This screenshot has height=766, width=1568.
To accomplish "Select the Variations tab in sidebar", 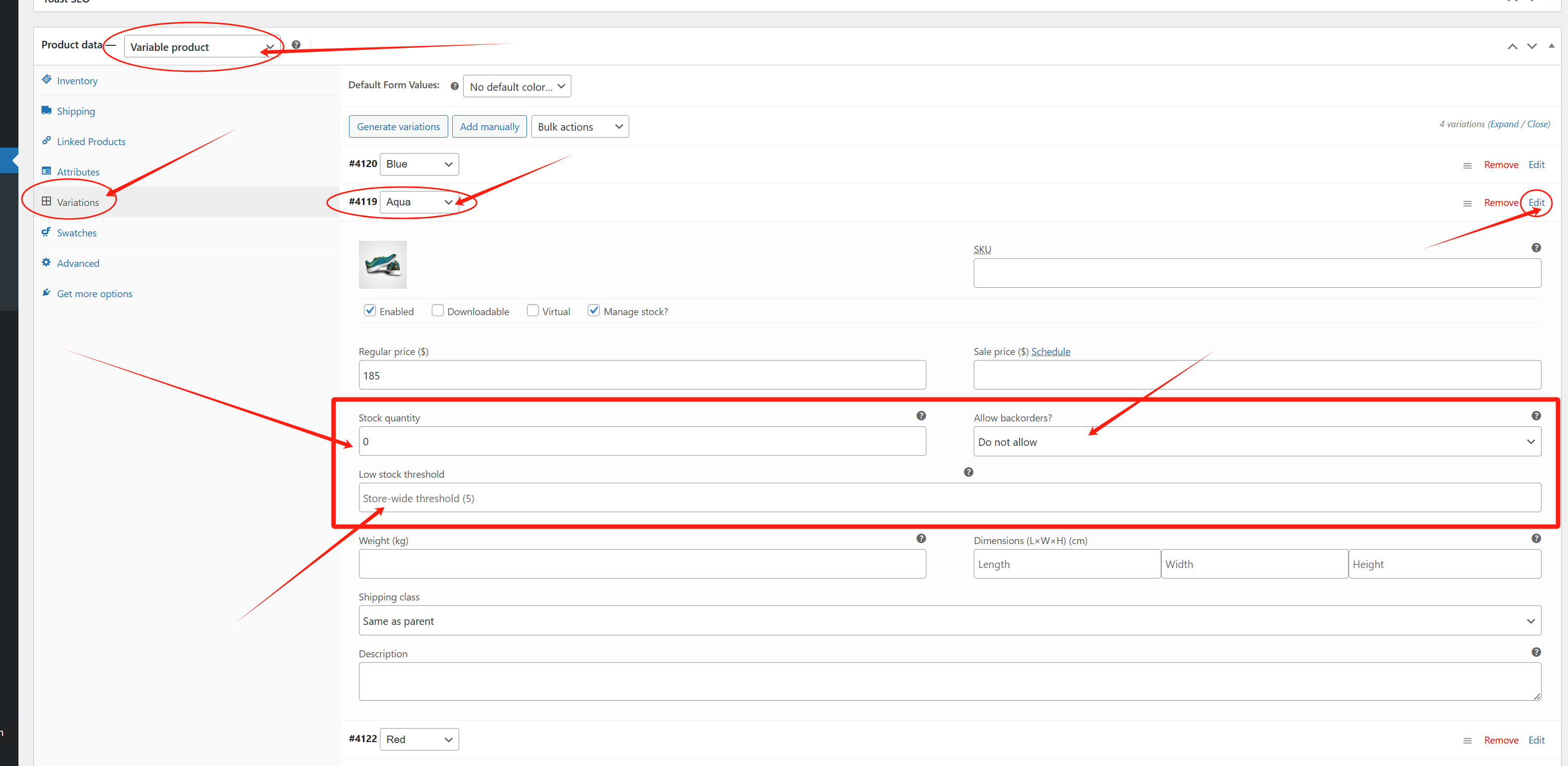I will 78,202.
